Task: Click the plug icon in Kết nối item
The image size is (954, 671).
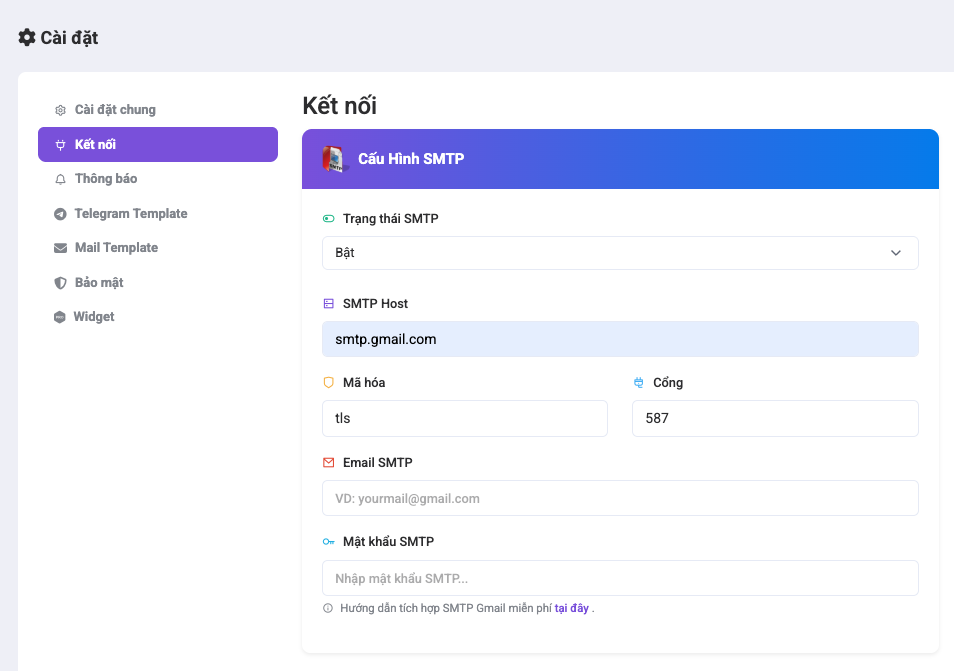Action: (60, 145)
